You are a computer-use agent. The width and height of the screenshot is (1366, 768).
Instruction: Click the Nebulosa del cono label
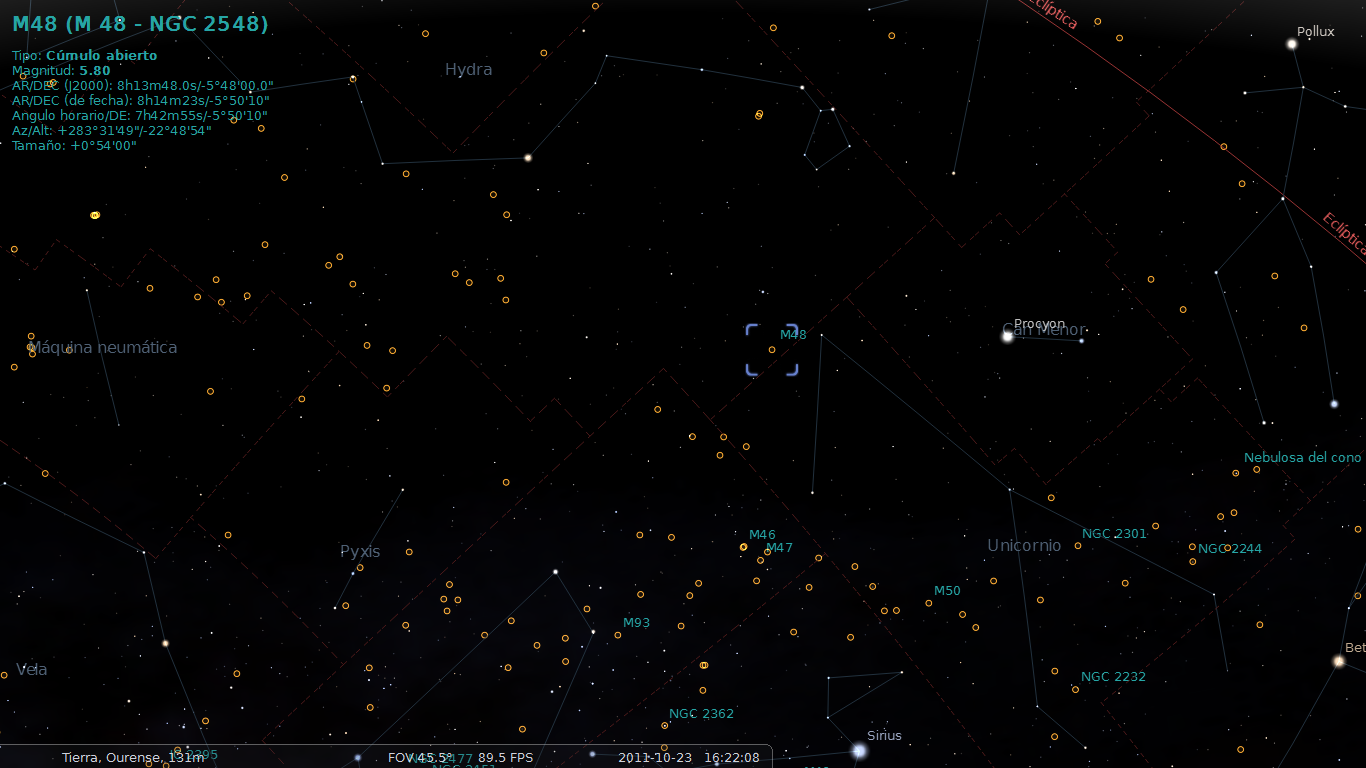[x=1305, y=457]
